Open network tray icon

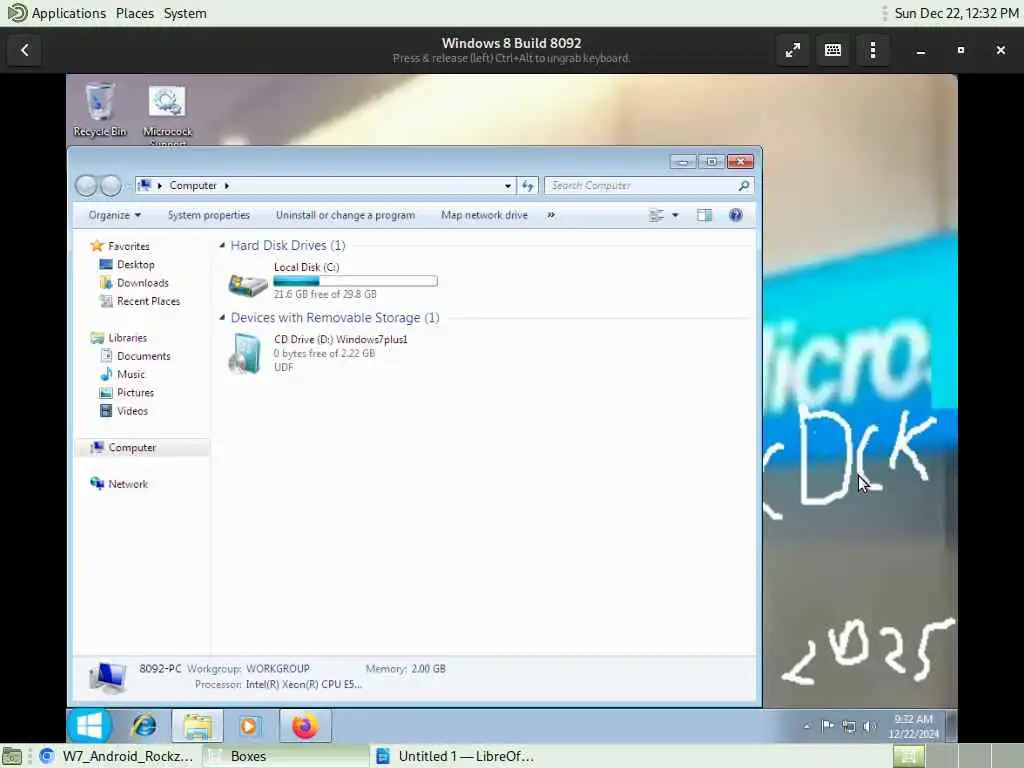[848, 726]
